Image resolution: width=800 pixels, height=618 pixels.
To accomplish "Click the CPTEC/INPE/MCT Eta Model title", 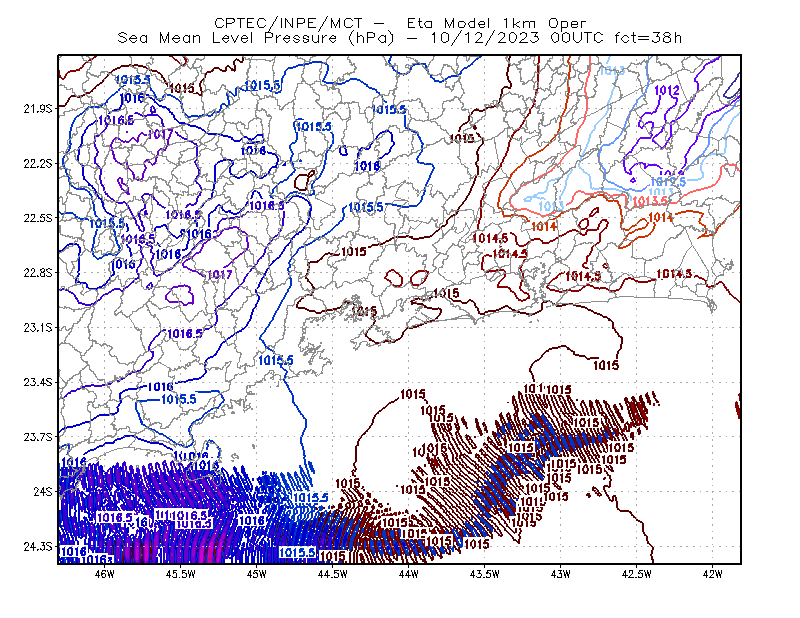I will point(400,23).
